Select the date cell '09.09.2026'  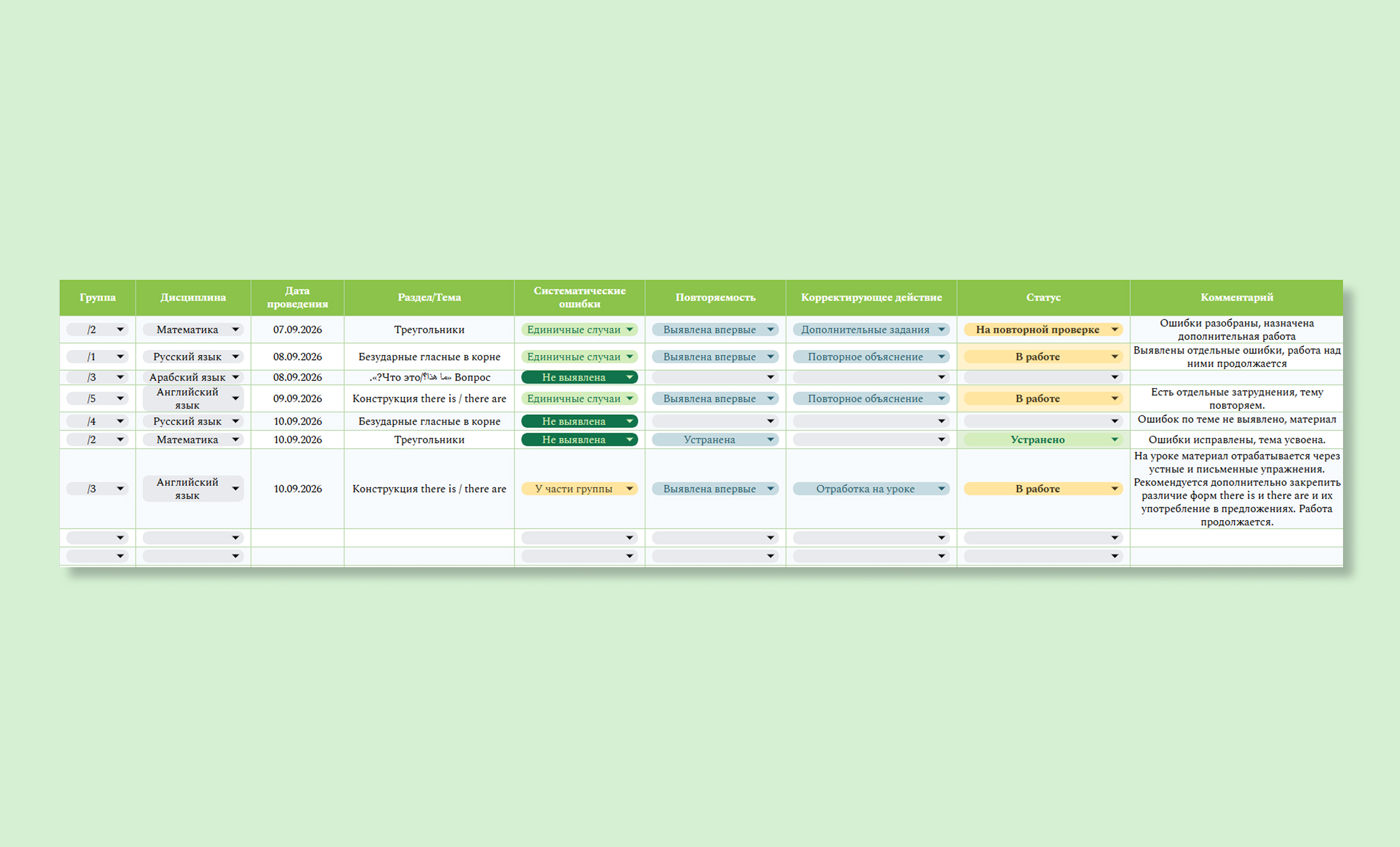pyautogui.click(x=297, y=399)
